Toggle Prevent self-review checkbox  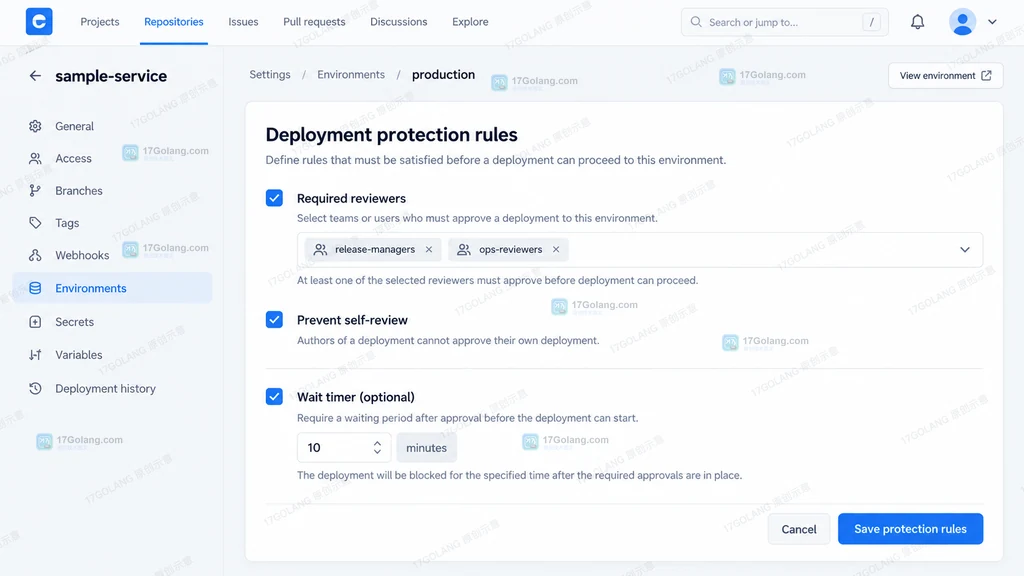[274, 319]
